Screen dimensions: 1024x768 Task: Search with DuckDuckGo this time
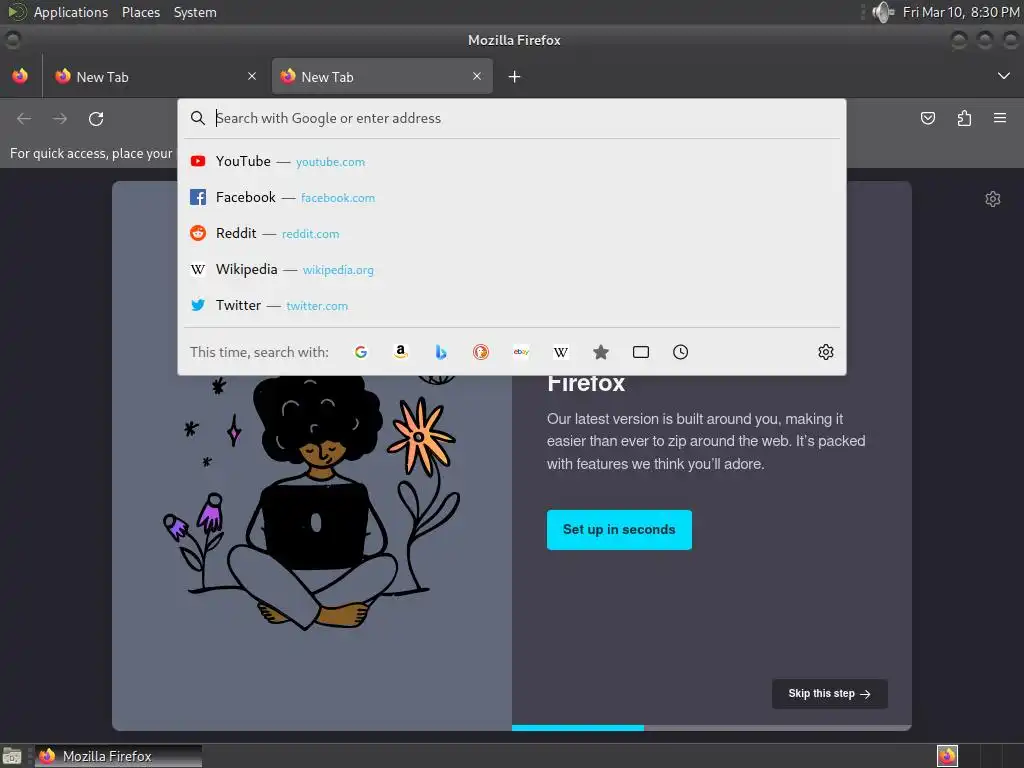click(481, 352)
